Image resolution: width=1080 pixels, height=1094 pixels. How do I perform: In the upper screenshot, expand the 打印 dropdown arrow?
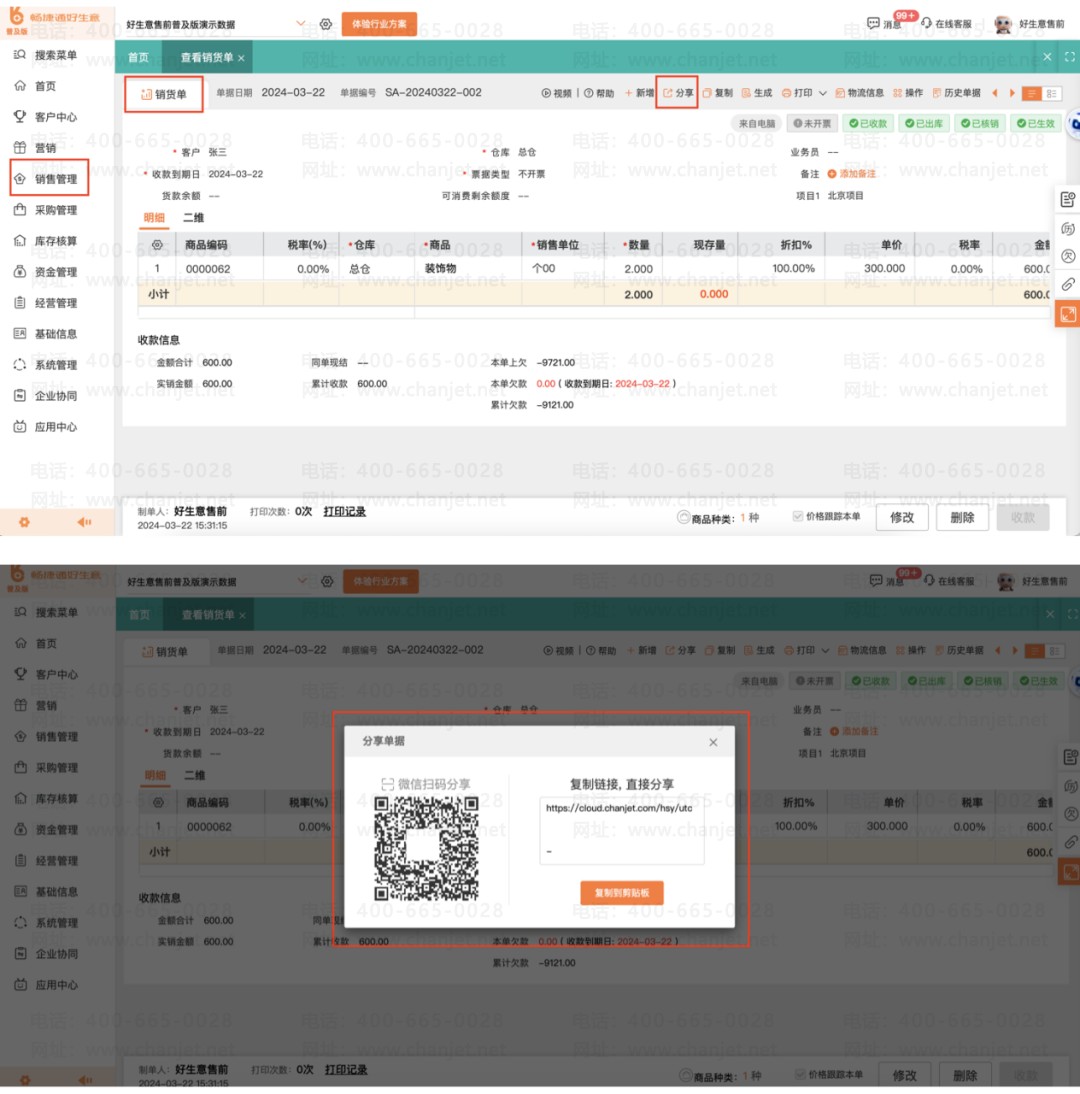(823, 93)
